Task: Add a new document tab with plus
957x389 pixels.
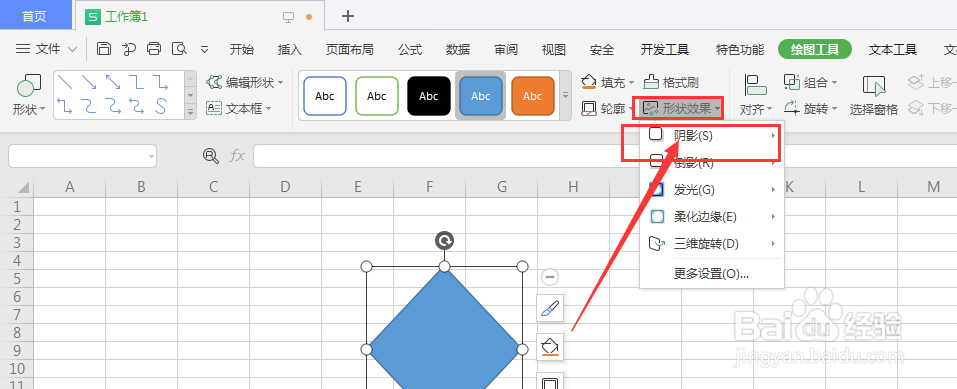Action: point(348,16)
